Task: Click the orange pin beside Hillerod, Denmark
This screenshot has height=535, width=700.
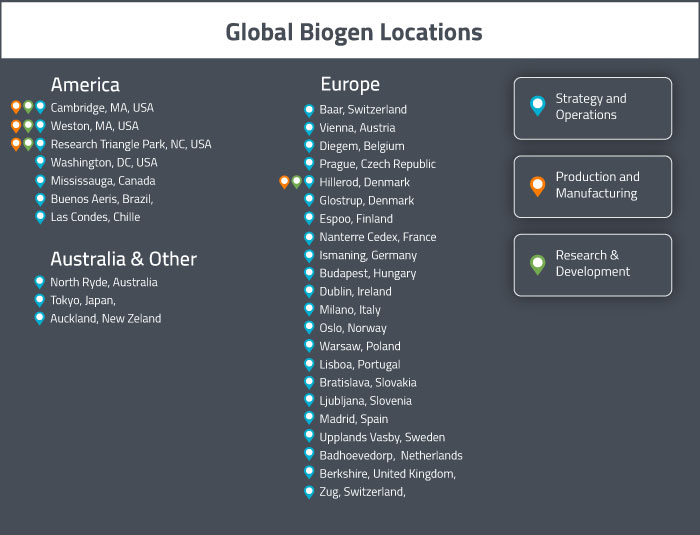Action: pos(284,182)
